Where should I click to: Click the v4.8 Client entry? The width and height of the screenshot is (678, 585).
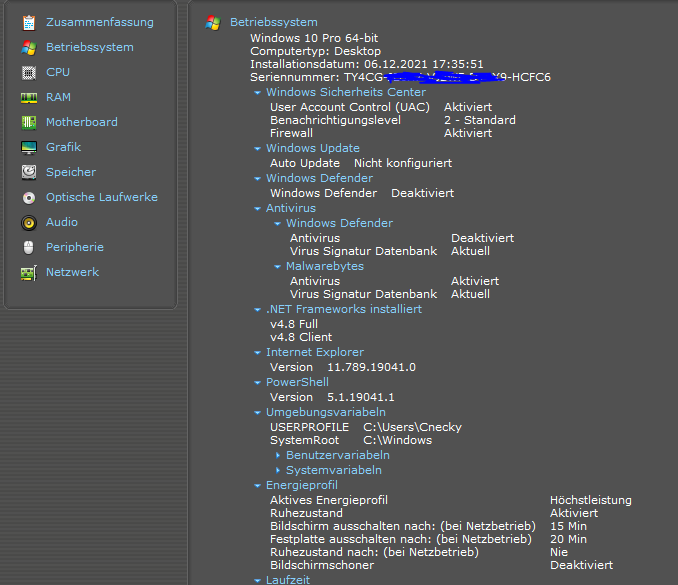tap(301, 337)
